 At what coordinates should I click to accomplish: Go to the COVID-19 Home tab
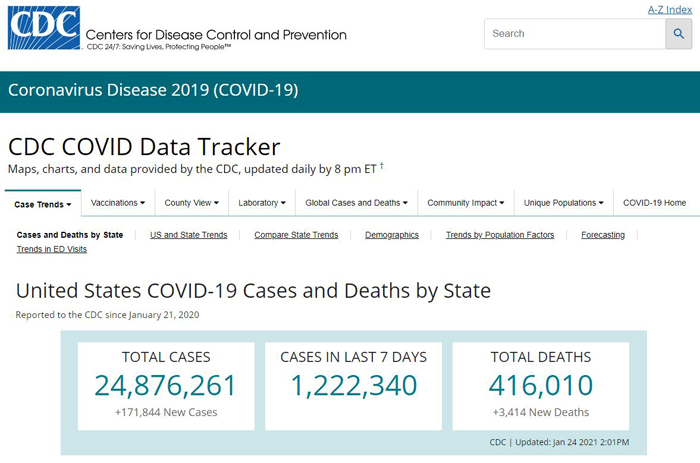(x=654, y=203)
